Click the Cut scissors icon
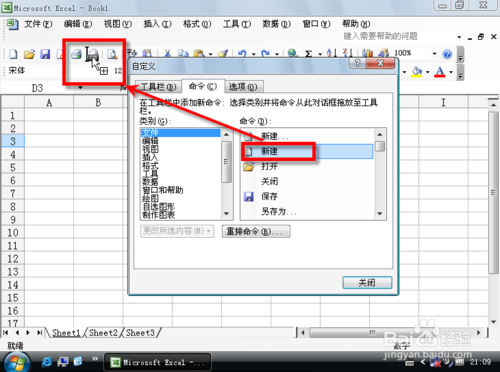The height and width of the screenshot is (372, 500). tap(168, 53)
